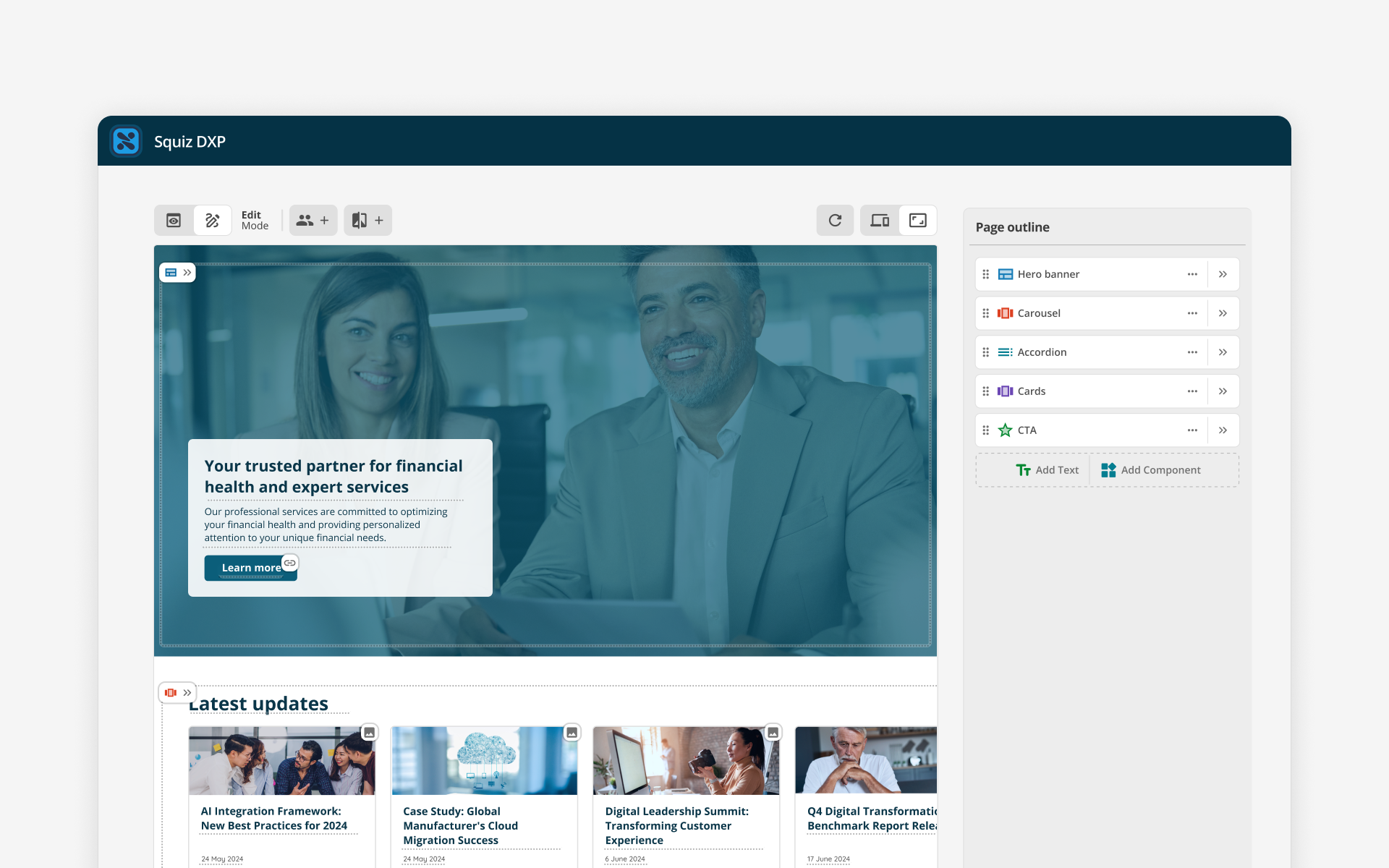
Task: Click the Learn more link icon
Action: click(290, 563)
